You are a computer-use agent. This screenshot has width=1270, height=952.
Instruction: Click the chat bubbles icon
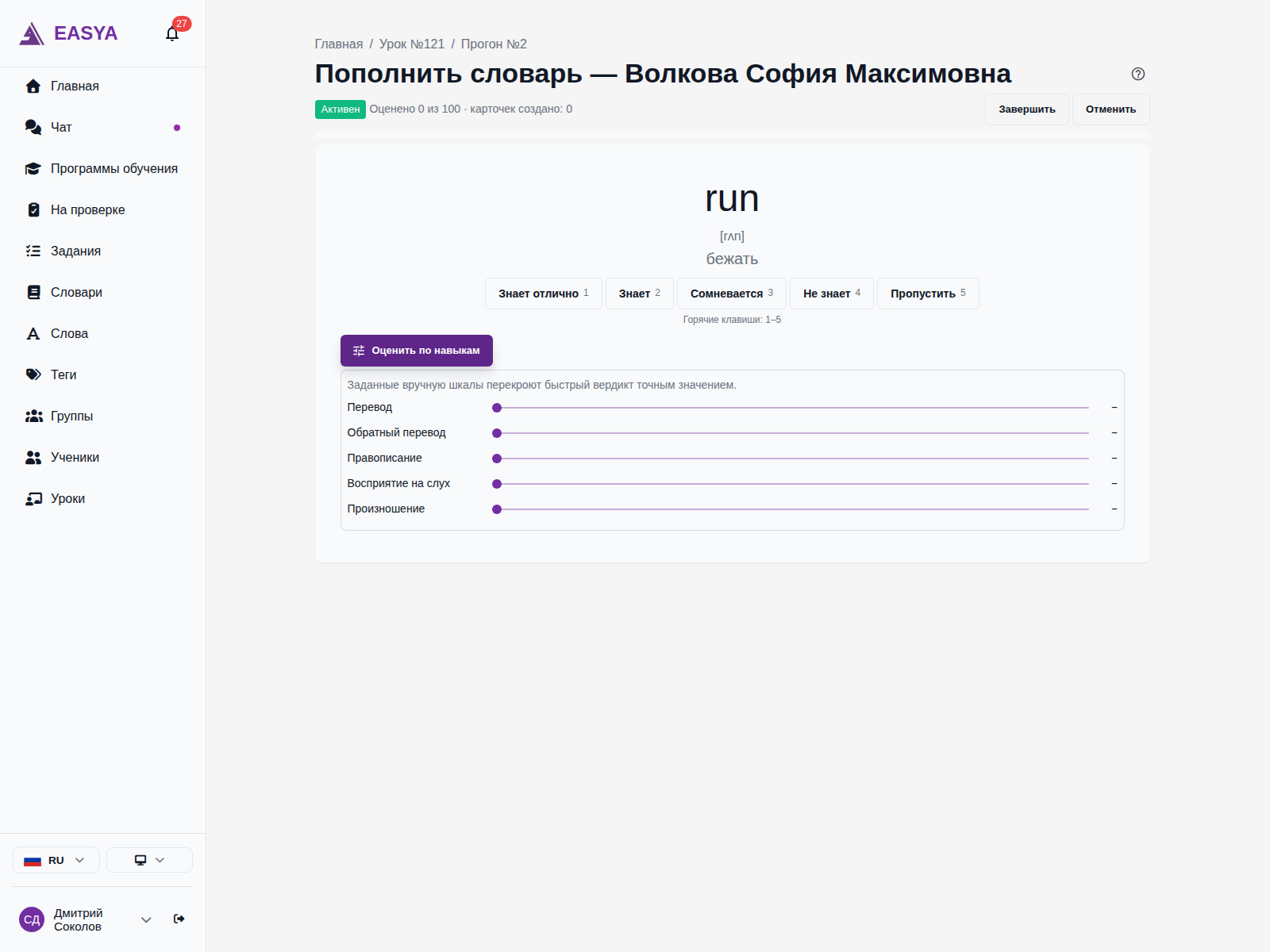pos(33,127)
